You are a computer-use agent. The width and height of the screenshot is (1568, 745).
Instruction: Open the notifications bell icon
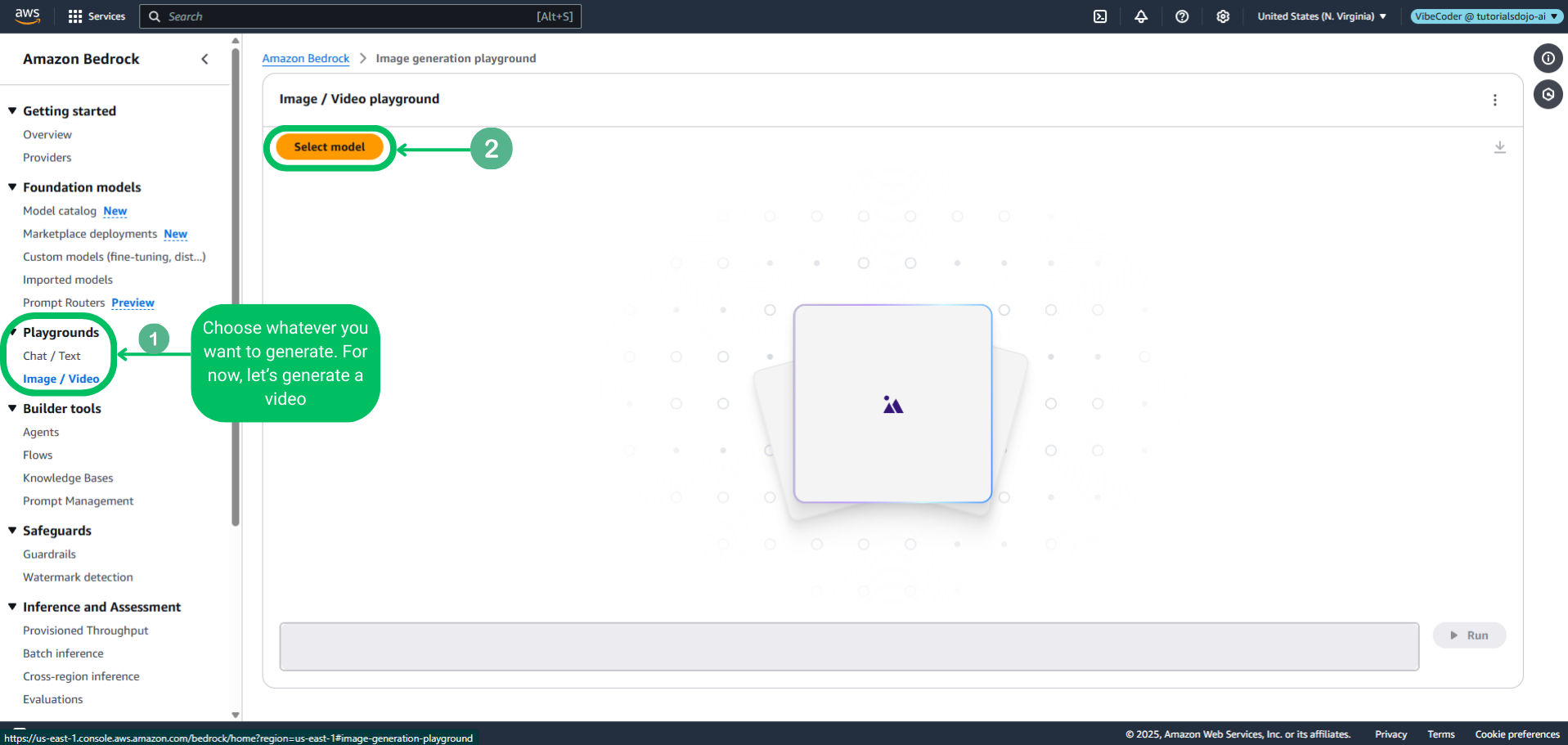(1141, 16)
